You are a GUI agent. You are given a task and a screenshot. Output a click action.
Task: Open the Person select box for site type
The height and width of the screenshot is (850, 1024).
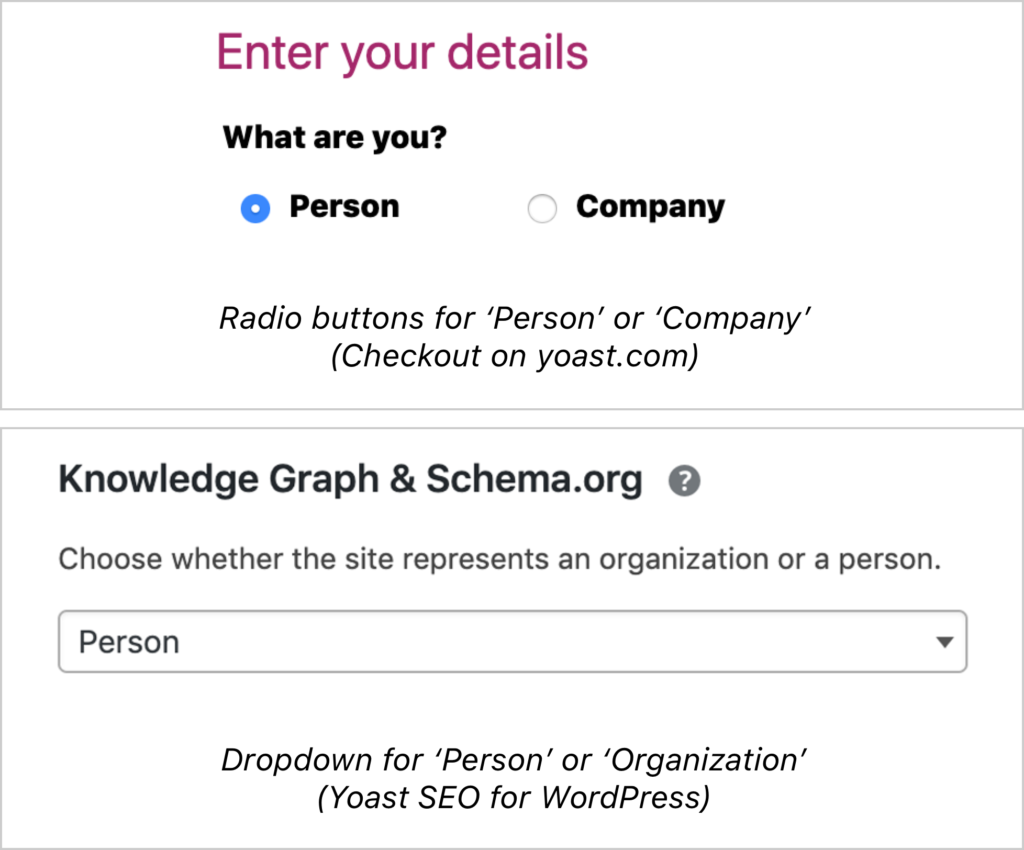point(513,642)
